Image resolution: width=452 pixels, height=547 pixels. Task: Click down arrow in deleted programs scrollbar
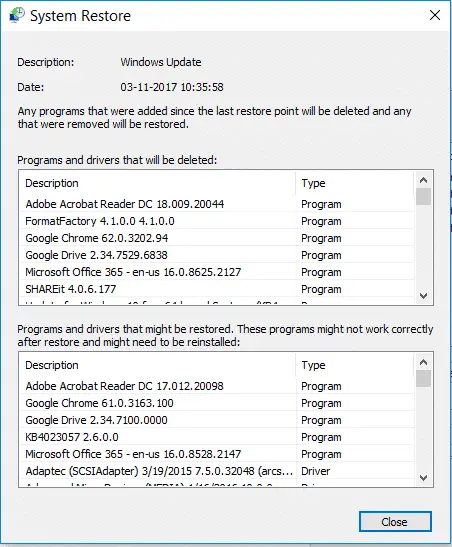pos(423,296)
